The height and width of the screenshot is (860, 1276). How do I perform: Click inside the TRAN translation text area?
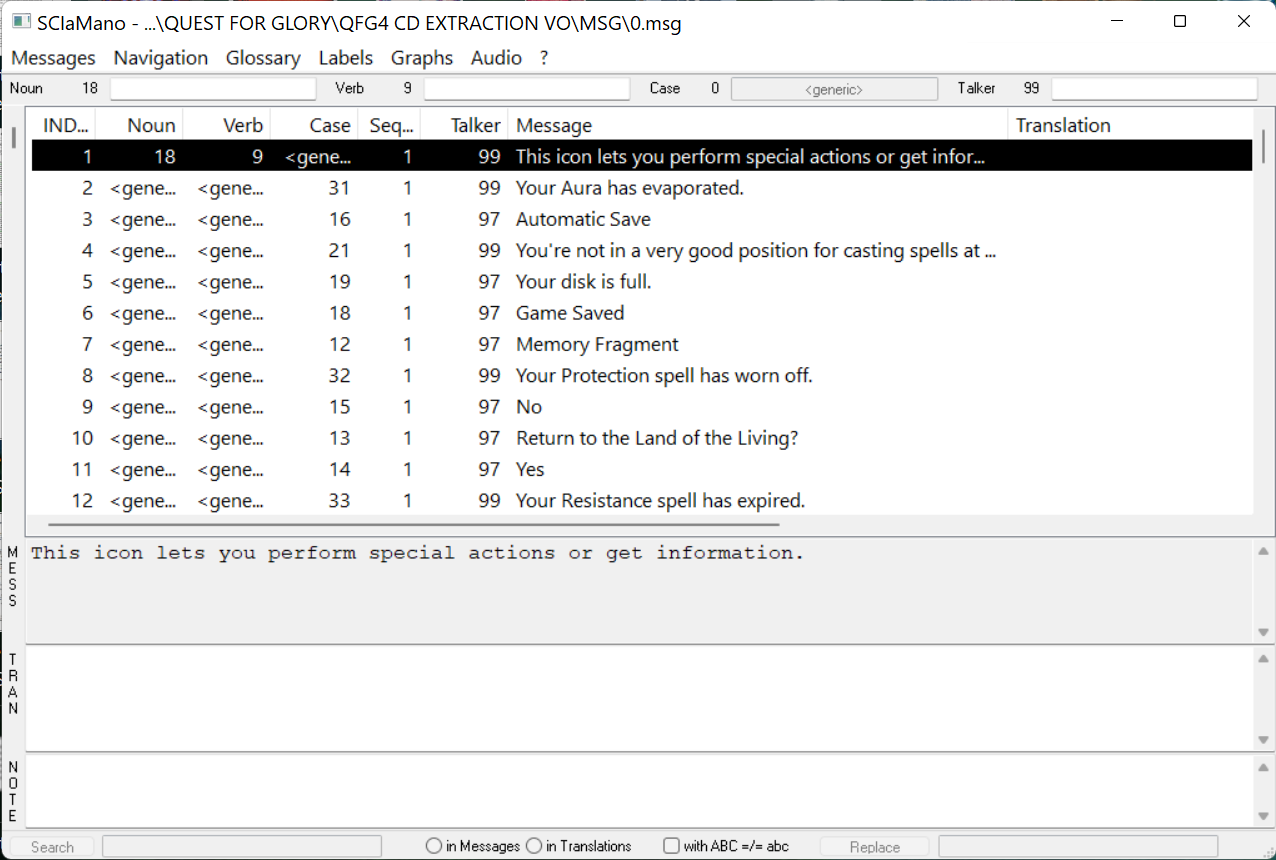coord(638,698)
